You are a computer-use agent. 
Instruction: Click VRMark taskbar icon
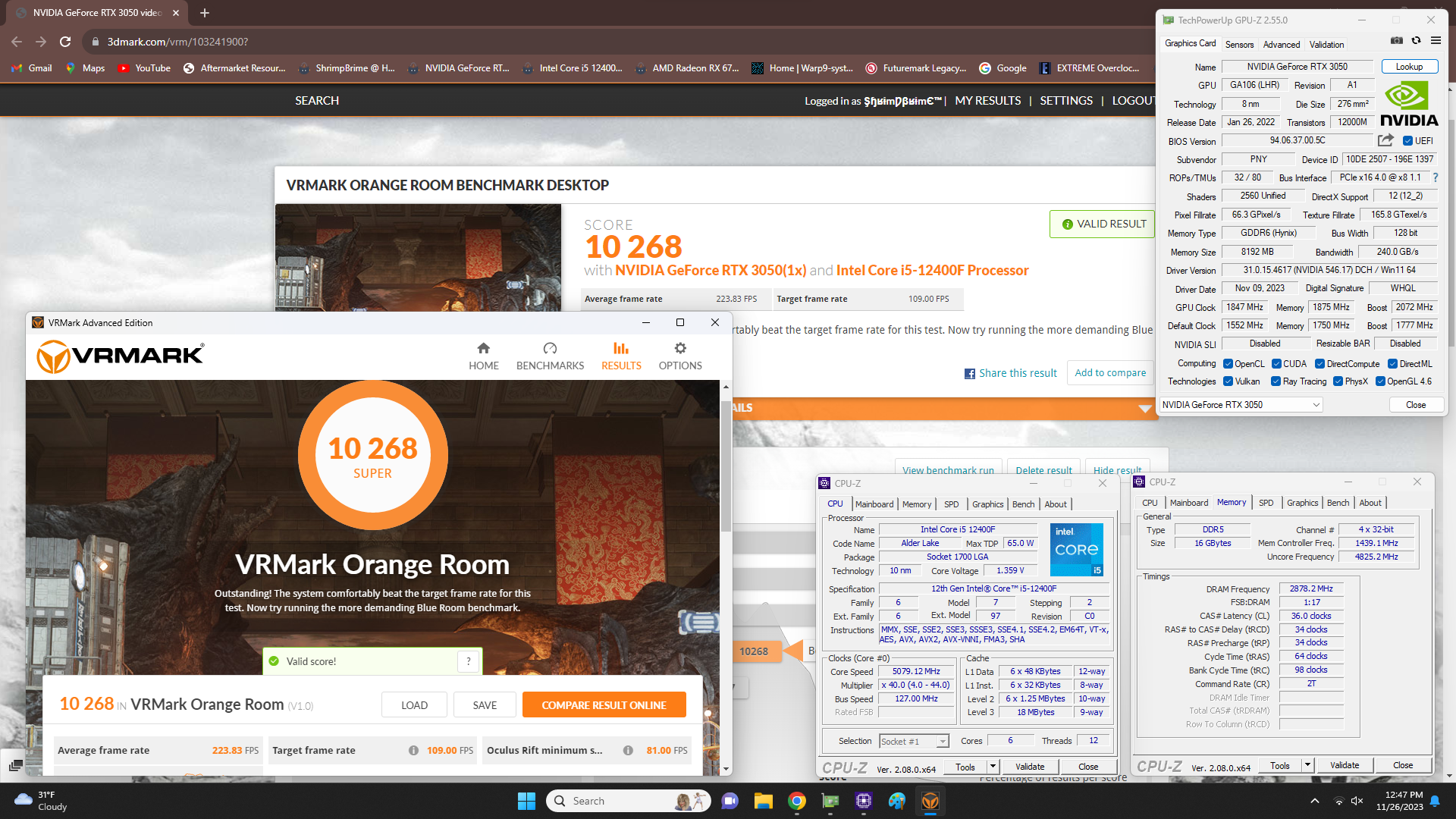[930, 801]
